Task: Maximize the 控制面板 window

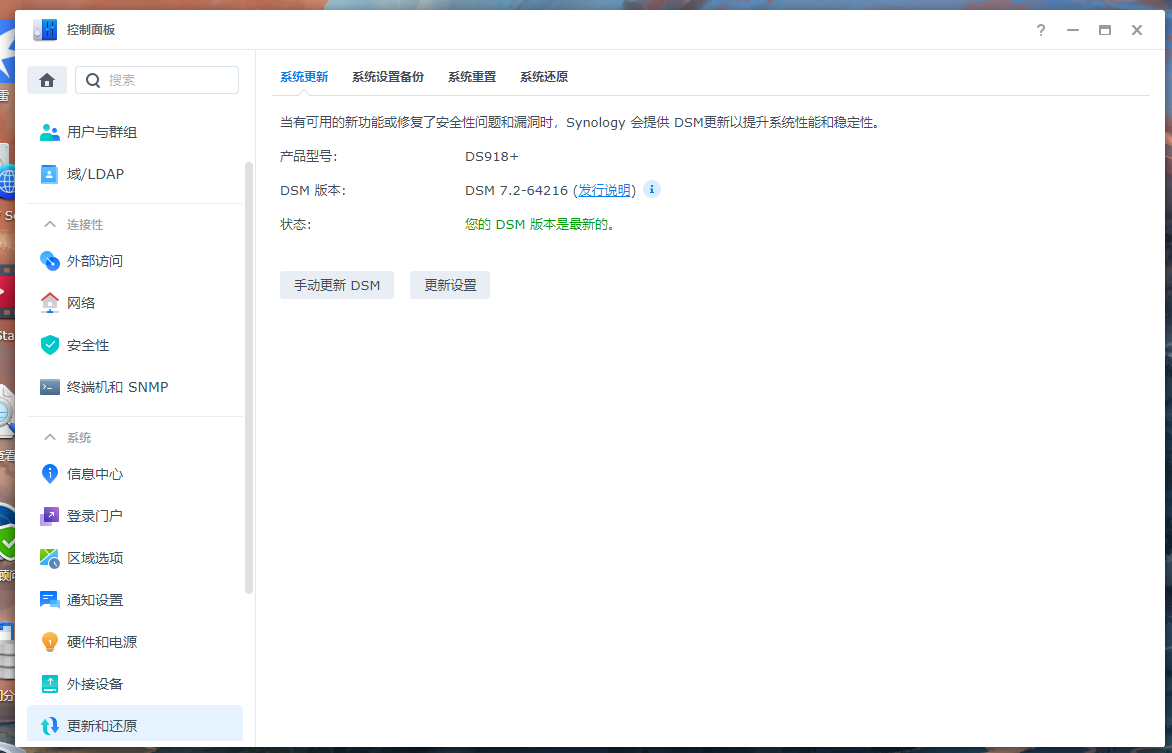Action: [1105, 30]
